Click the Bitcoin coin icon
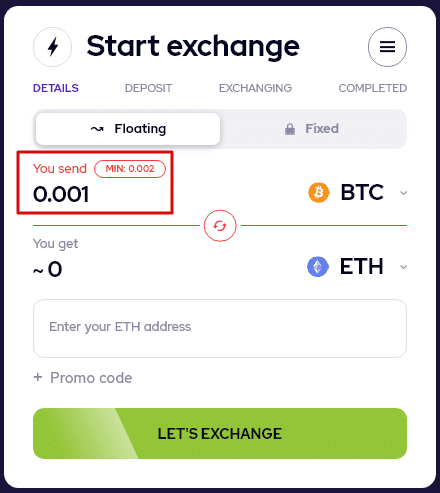The image size is (440, 493). point(319,192)
